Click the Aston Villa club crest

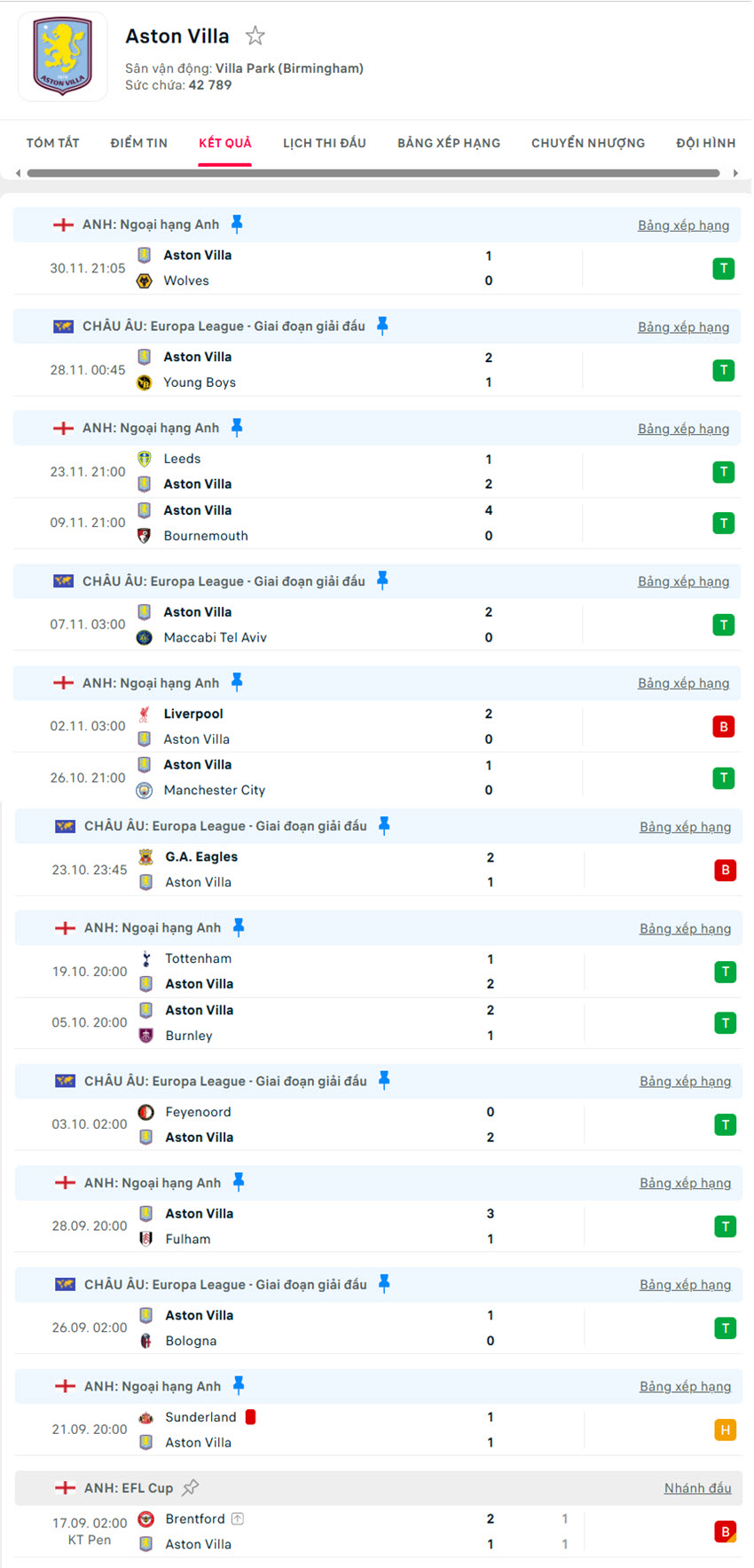point(62,57)
